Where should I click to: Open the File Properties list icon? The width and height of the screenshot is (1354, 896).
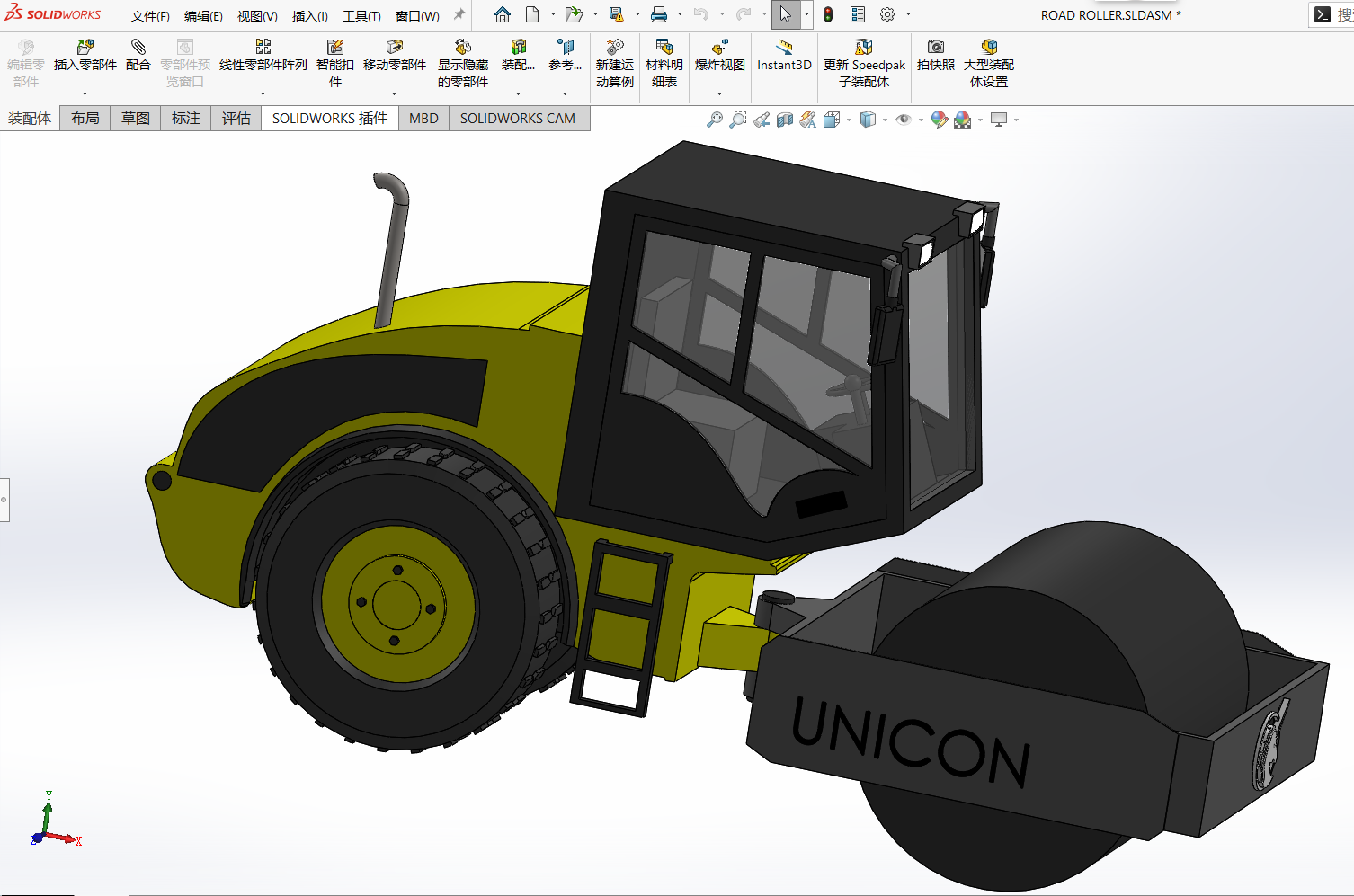click(x=858, y=14)
